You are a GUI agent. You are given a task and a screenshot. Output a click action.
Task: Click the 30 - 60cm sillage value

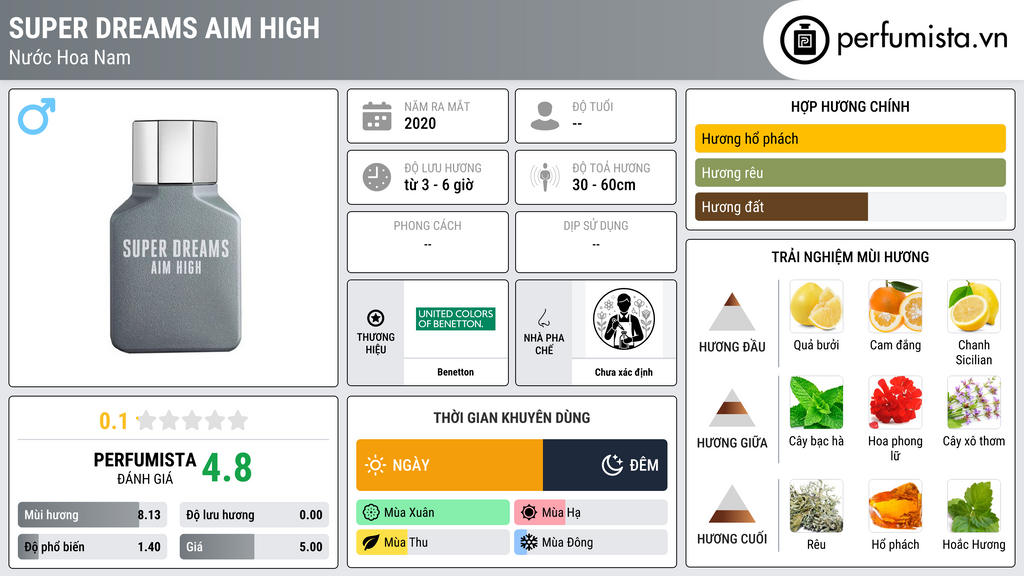pyautogui.click(x=604, y=185)
